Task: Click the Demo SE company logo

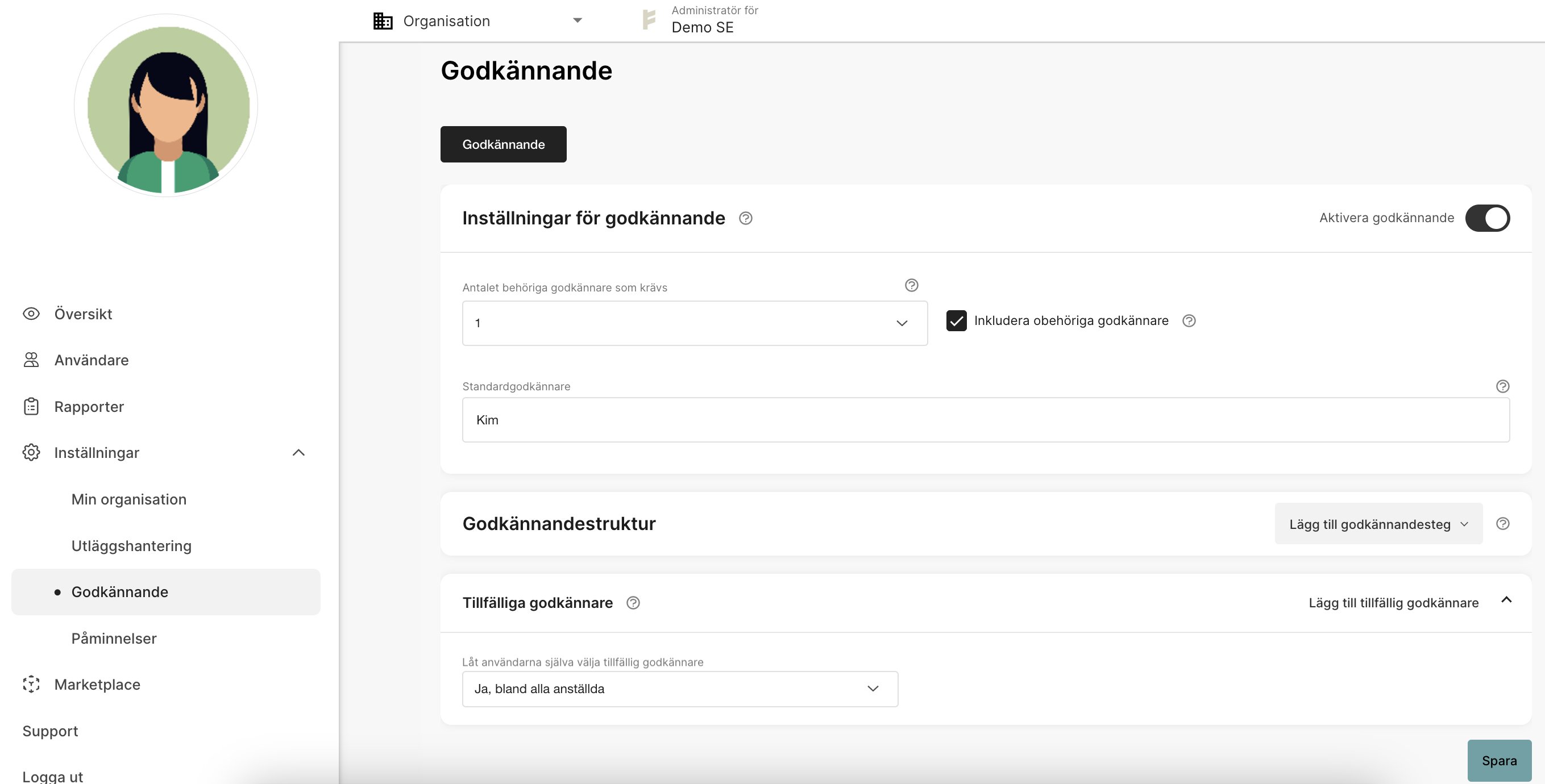Action: 650,20
